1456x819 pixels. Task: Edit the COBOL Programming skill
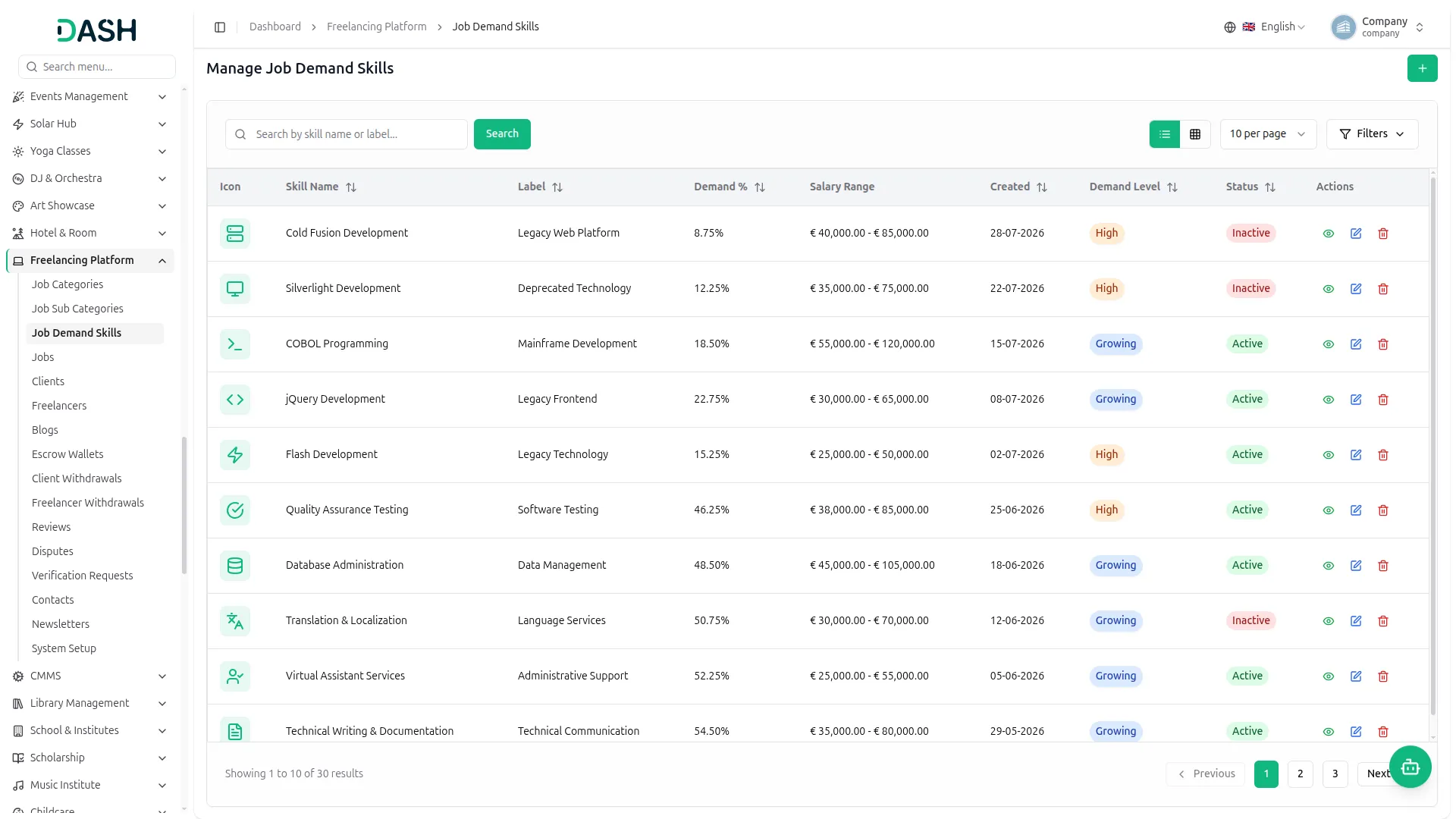click(1356, 344)
